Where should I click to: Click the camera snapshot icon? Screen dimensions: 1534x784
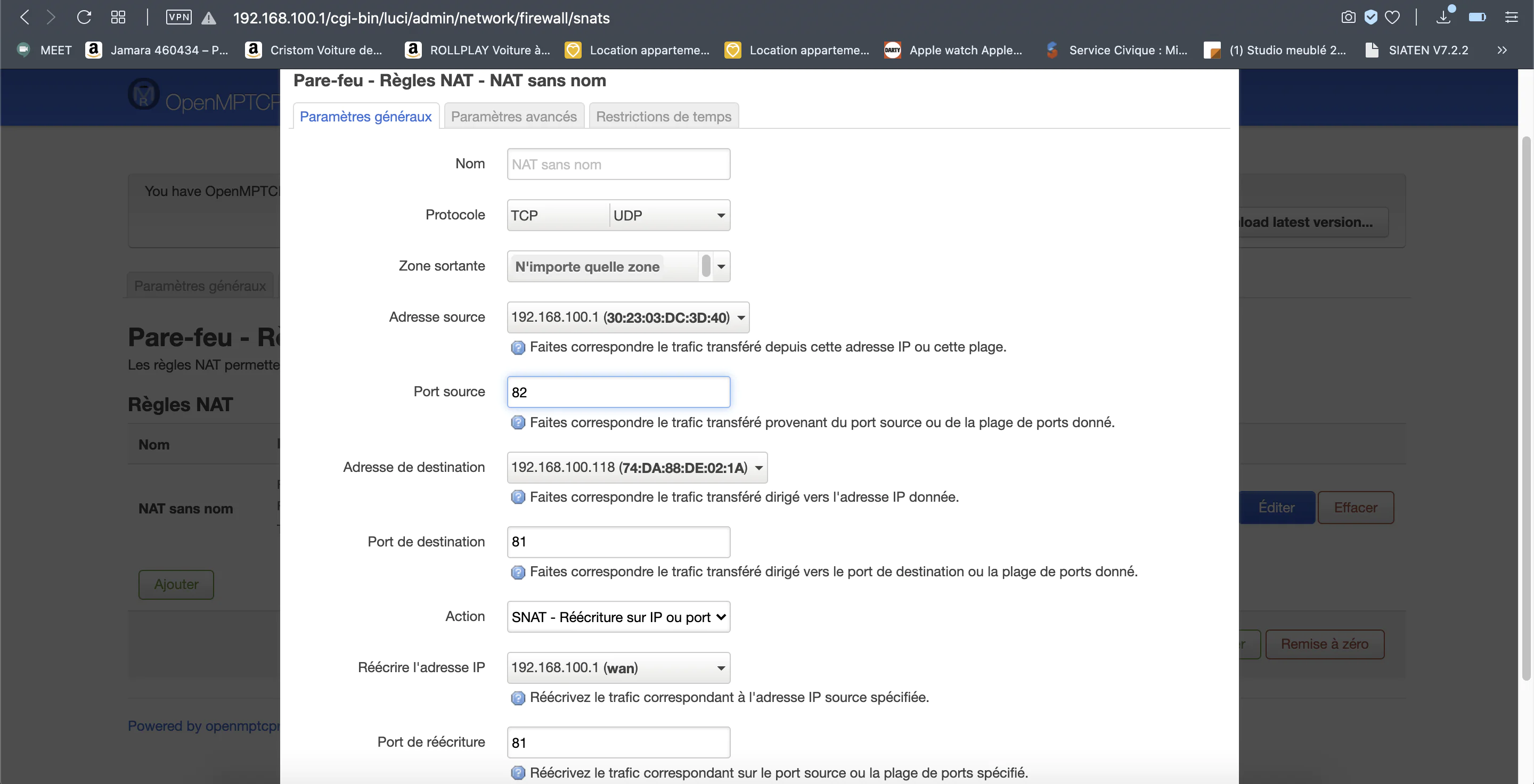click(x=1348, y=17)
